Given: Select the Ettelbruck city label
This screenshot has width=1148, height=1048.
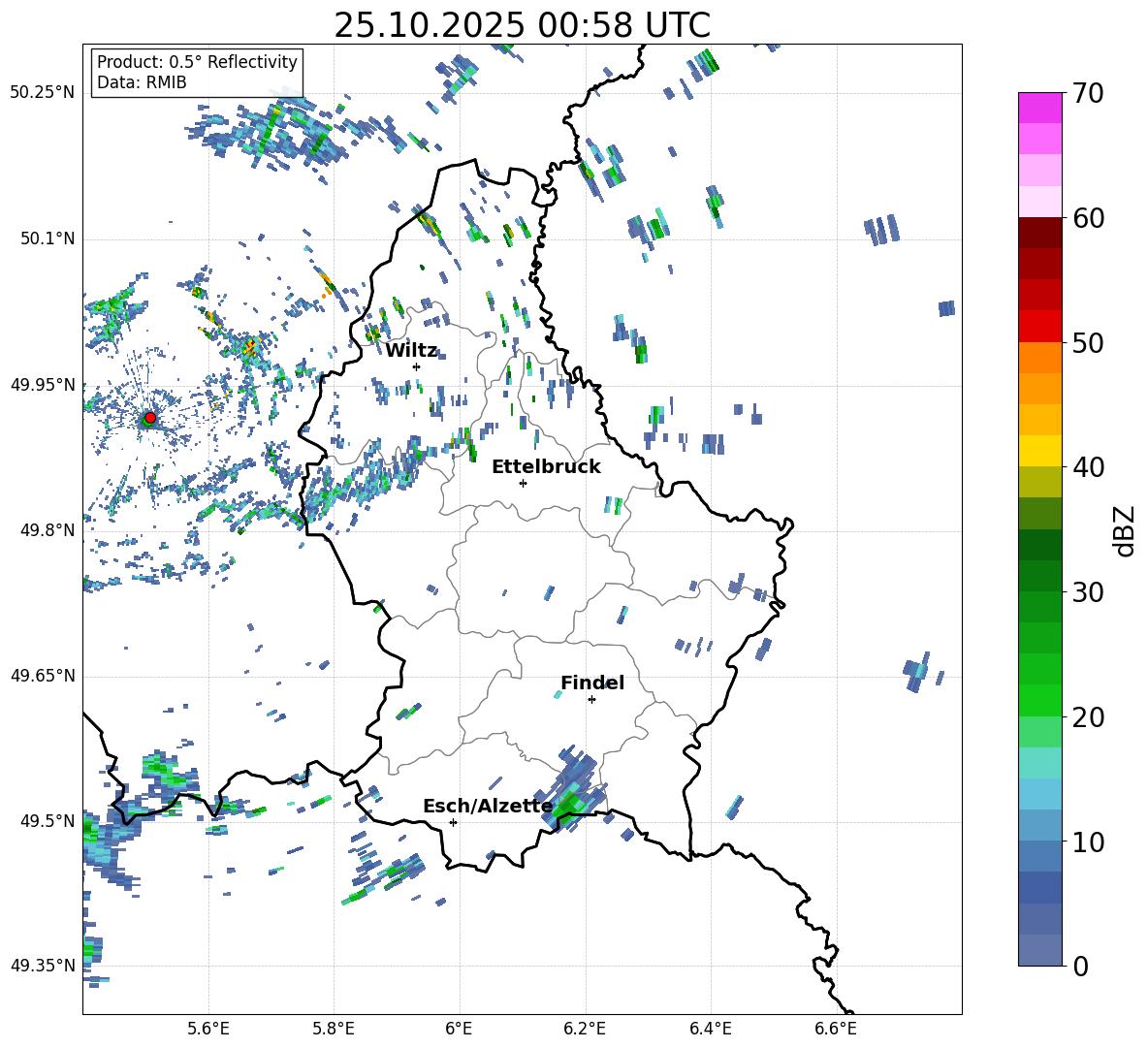Looking at the screenshot, I should 545,466.
